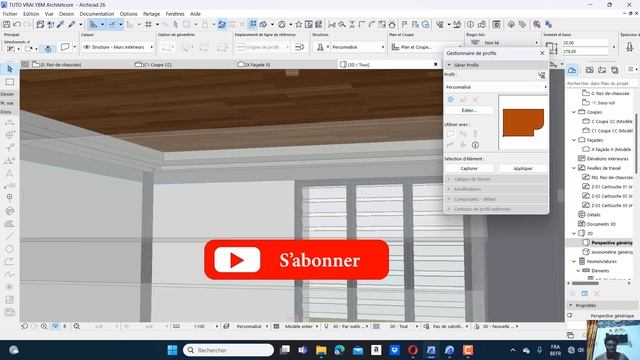Click the tag icon in the top toolbar
640x360 pixels.
coord(522,24)
